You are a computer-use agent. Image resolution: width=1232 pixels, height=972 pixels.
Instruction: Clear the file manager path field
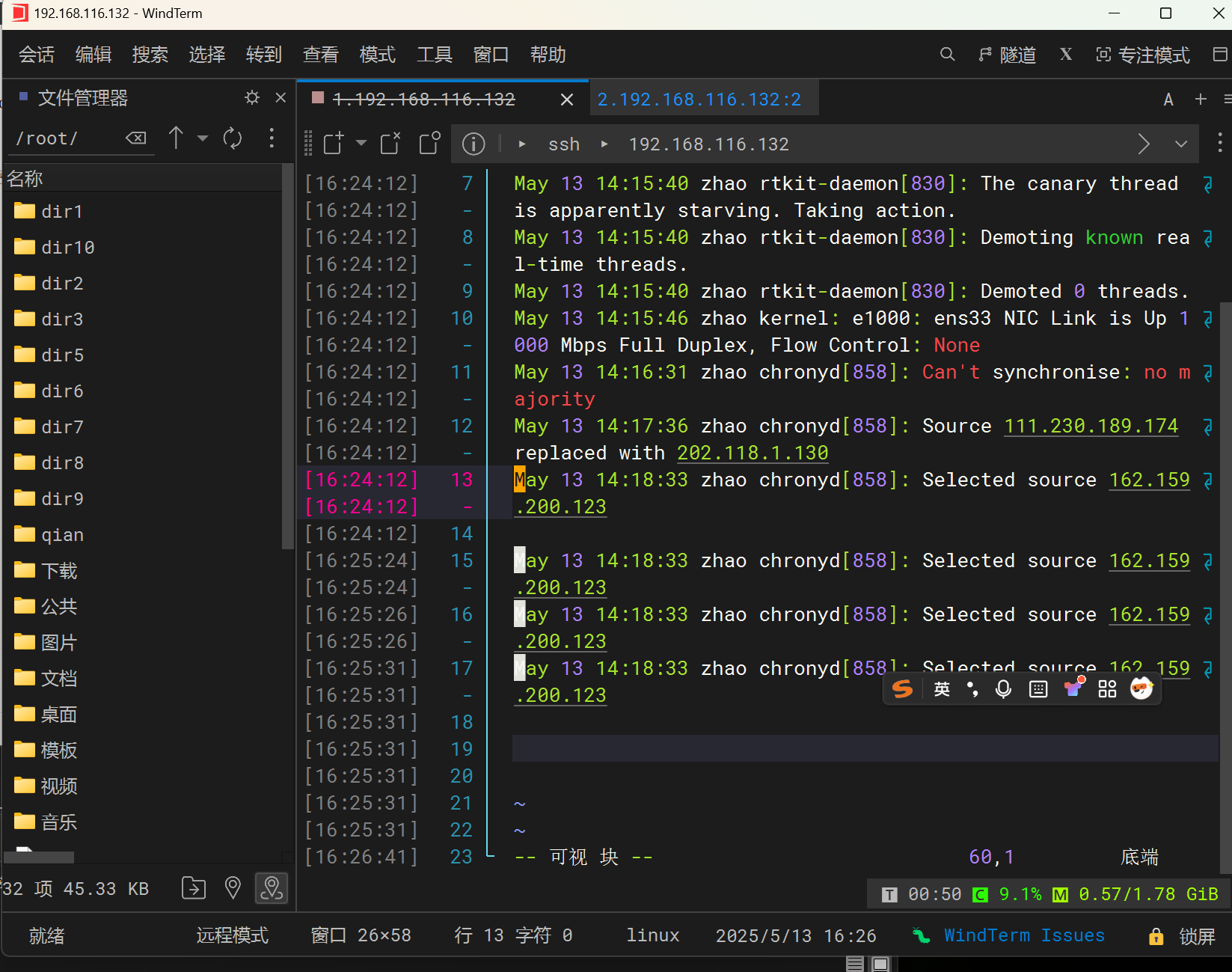pyautogui.click(x=136, y=138)
